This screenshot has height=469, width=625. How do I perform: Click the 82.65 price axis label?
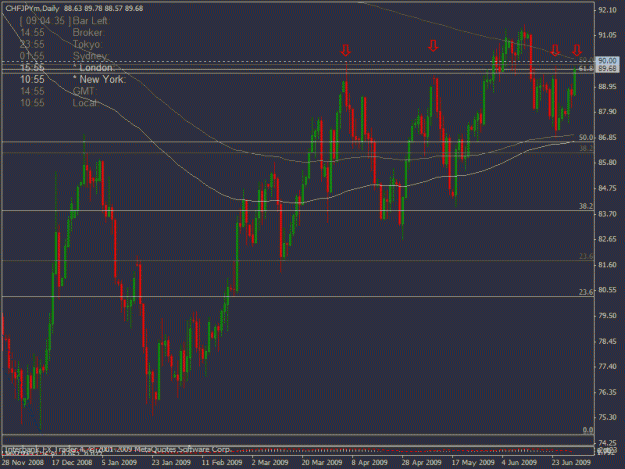607,239
